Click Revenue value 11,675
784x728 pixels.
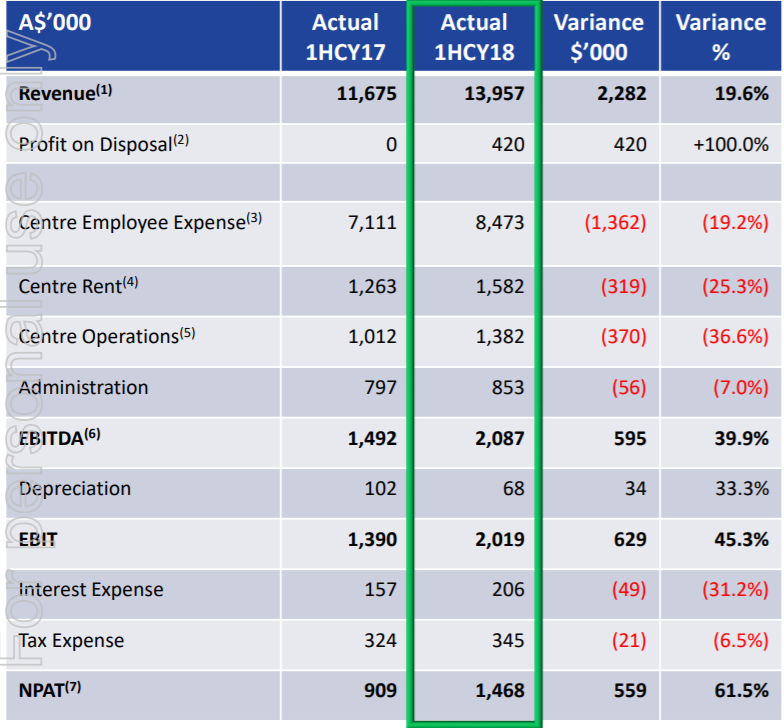pos(366,94)
